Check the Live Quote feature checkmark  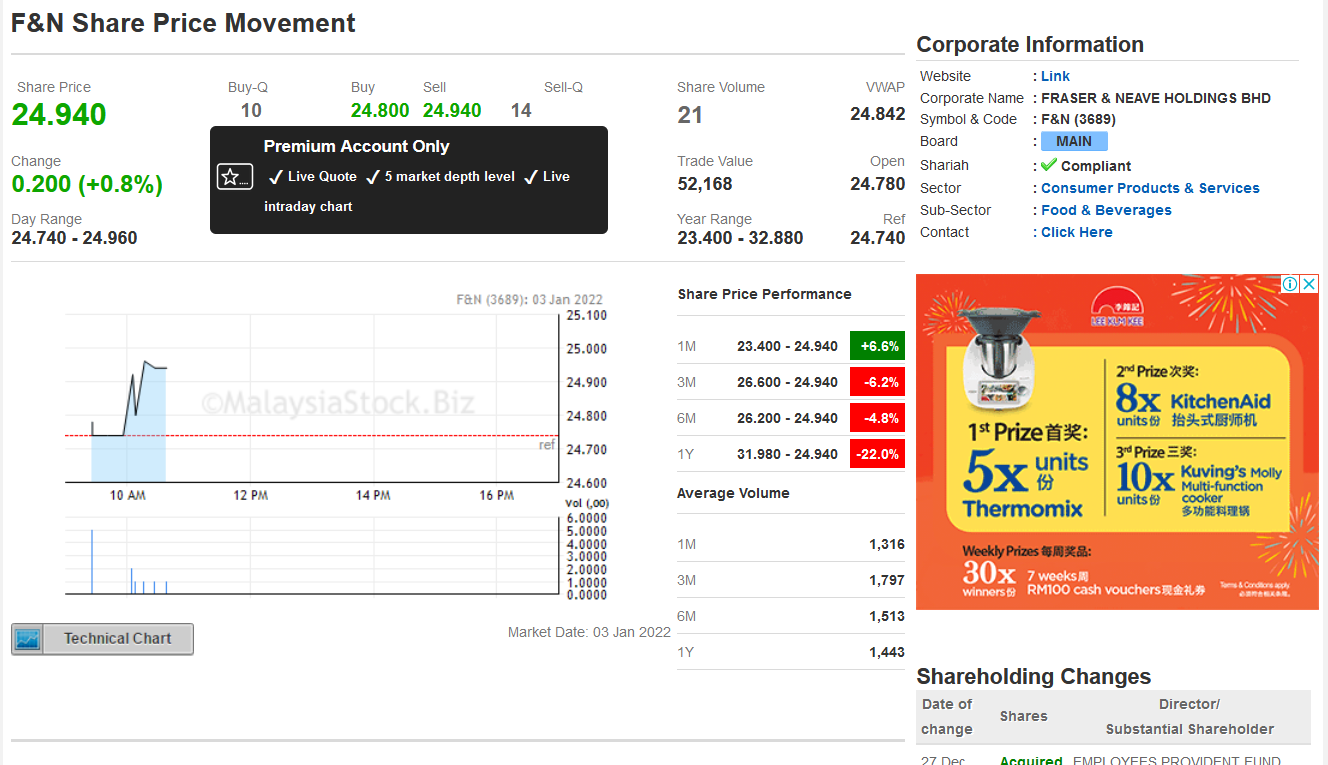(277, 176)
